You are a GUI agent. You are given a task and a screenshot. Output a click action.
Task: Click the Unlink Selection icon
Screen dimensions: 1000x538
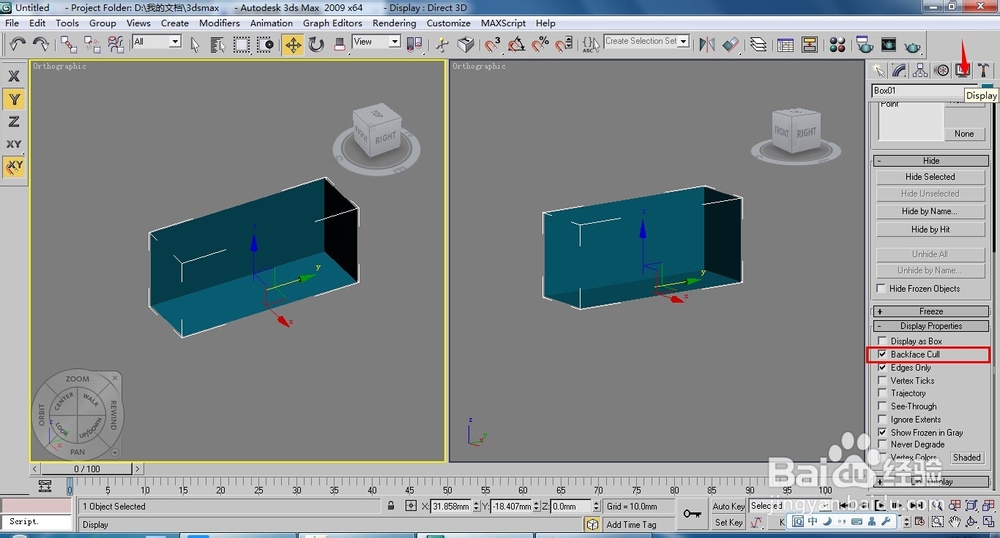pyautogui.click(x=92, y=44)
